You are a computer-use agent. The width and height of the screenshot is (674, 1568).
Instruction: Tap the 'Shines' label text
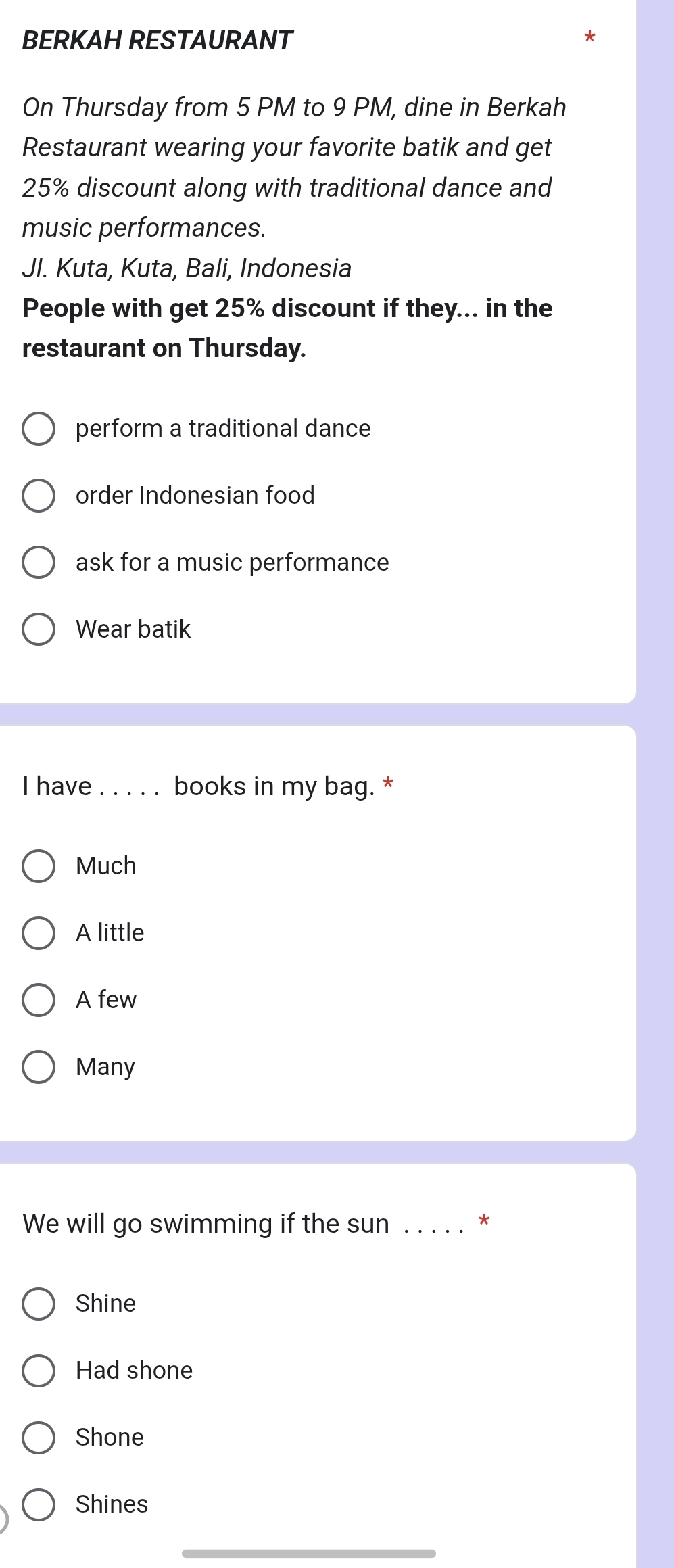112,1504
